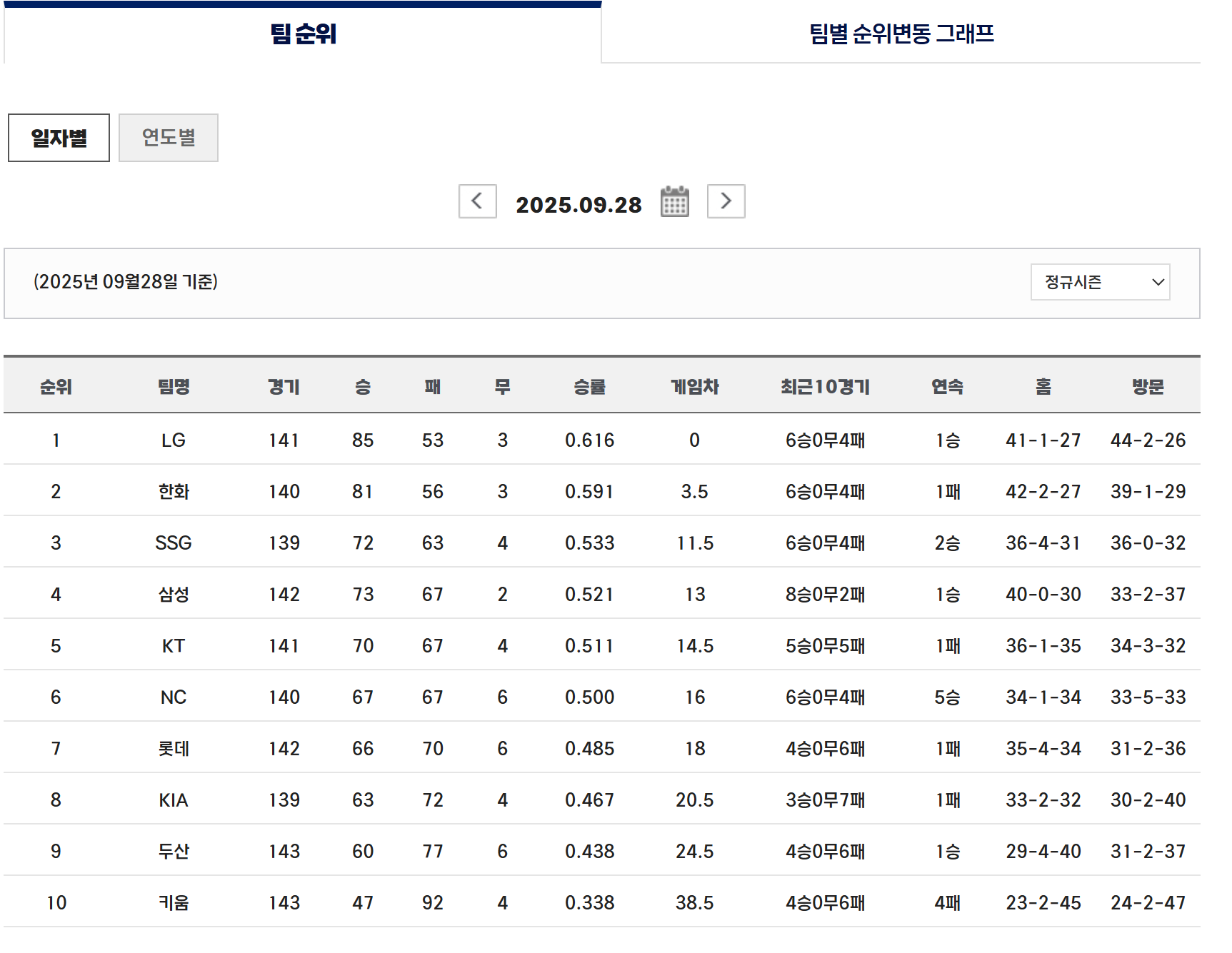Click the SSG team name

[x=174, y=543]
